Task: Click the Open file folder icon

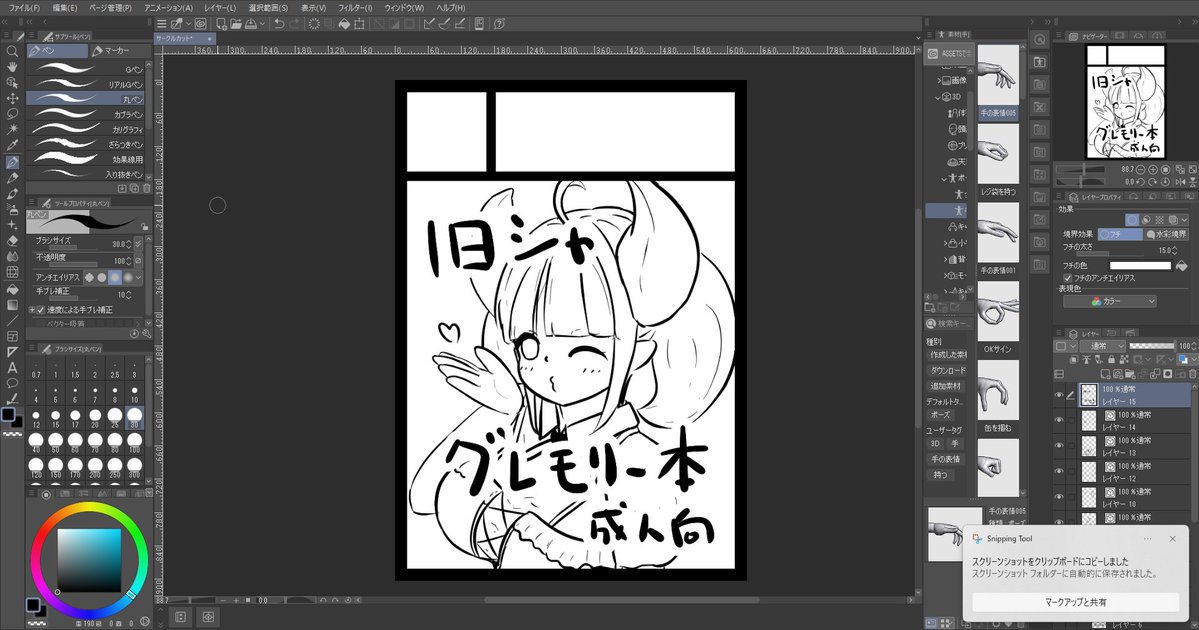Action: (x=236, y=24)
